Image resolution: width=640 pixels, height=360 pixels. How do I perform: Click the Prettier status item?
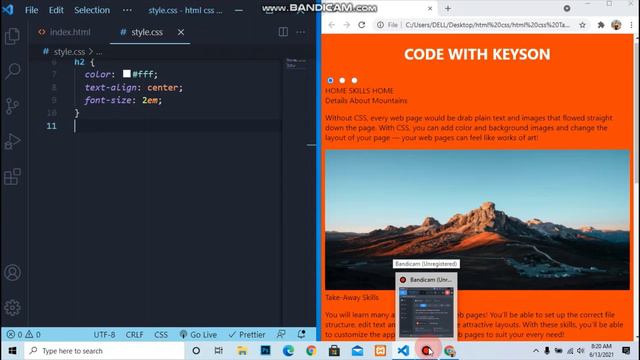coord(247,335)
